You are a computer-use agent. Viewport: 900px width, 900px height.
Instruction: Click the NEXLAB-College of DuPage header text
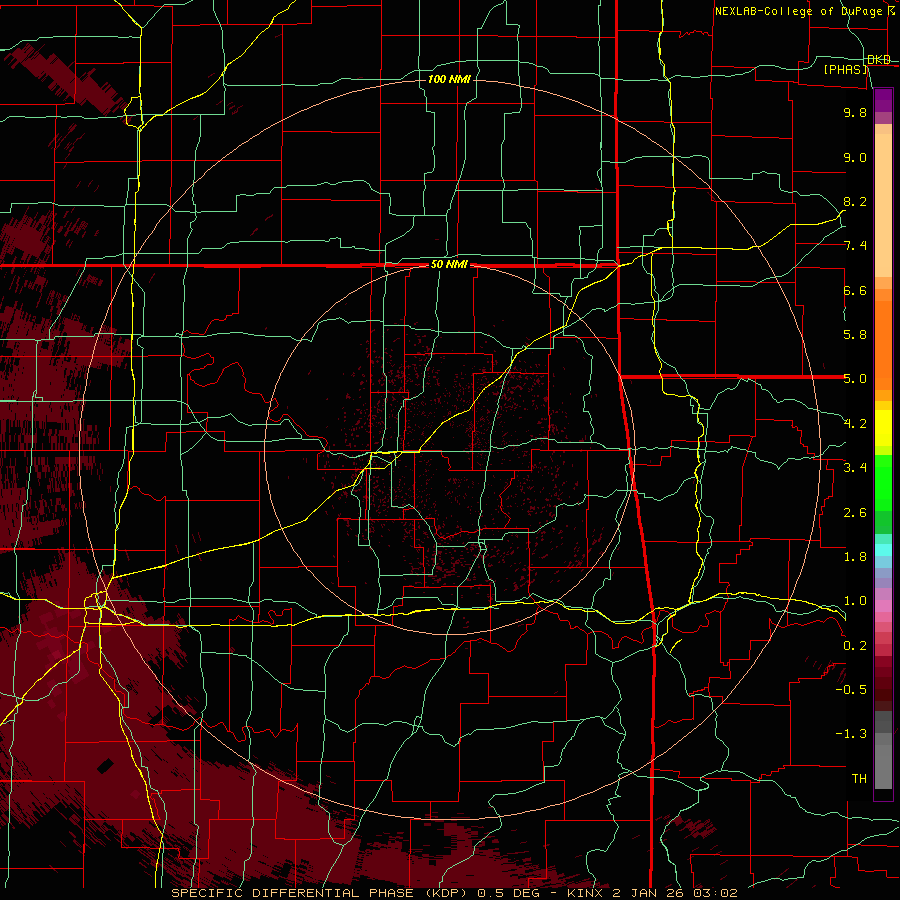point(798,11)
